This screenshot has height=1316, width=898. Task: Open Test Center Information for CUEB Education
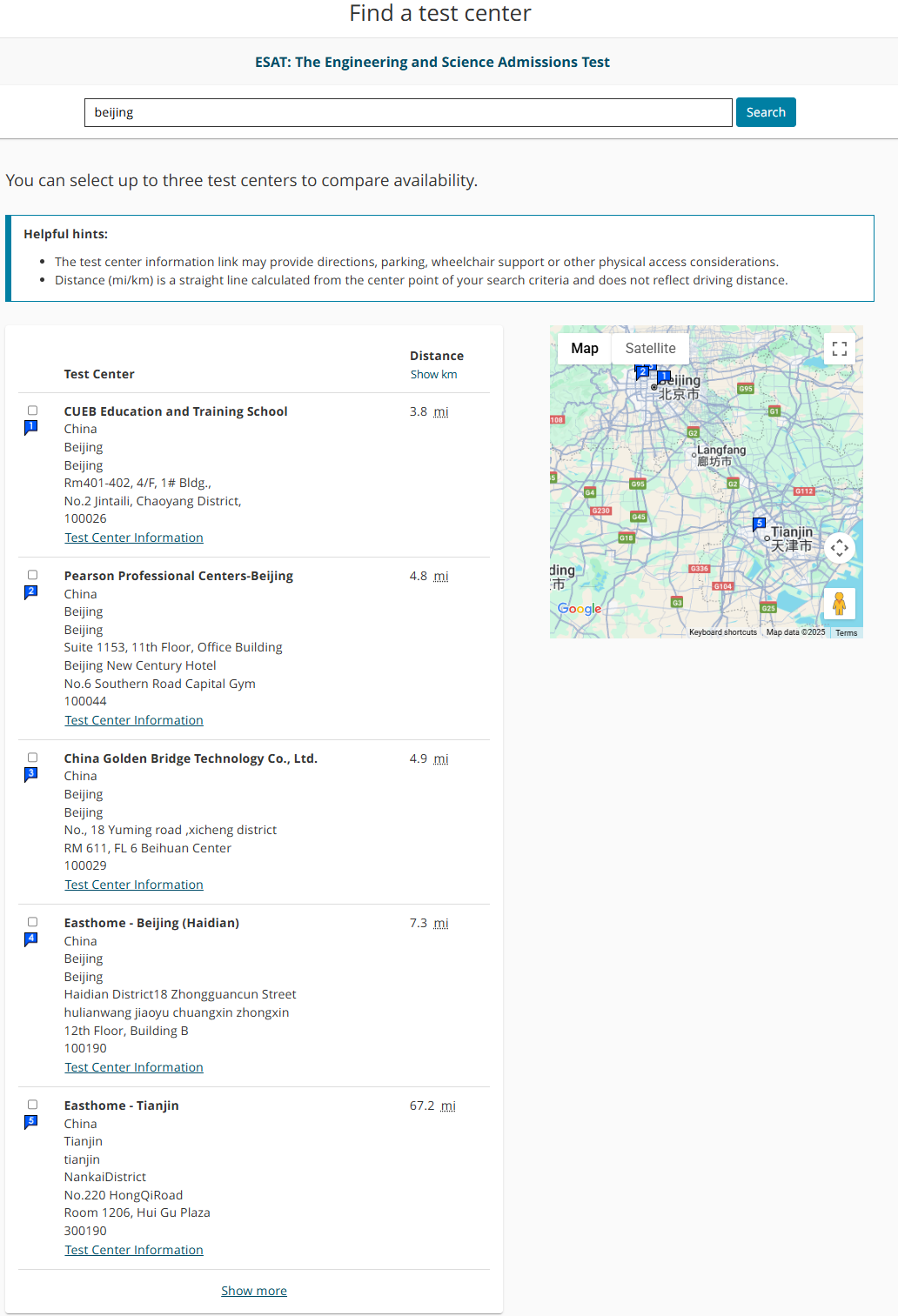[x=134, y=538]
